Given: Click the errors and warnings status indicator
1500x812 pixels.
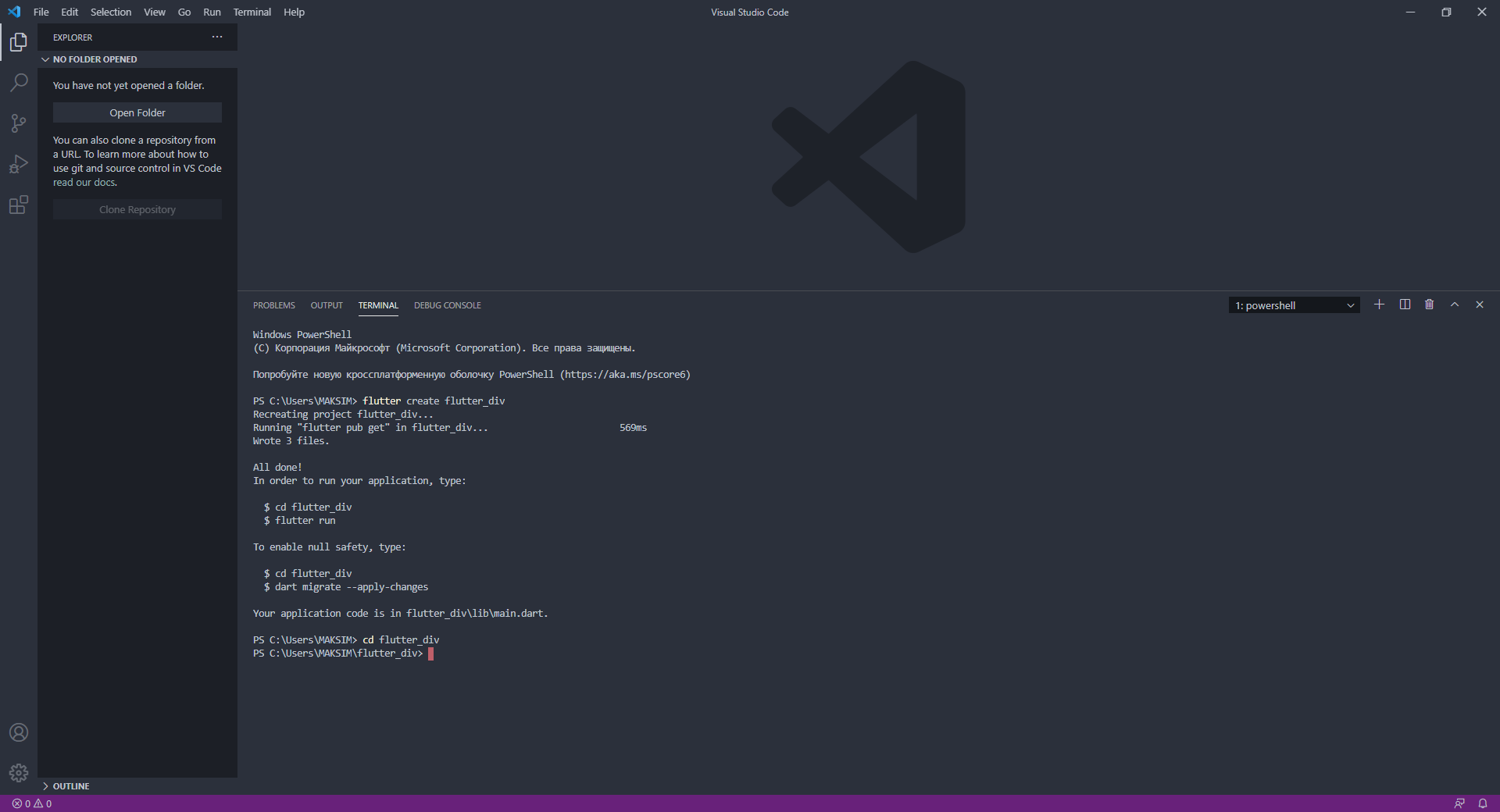Looking at the screenshot, I should pos(32,803).
